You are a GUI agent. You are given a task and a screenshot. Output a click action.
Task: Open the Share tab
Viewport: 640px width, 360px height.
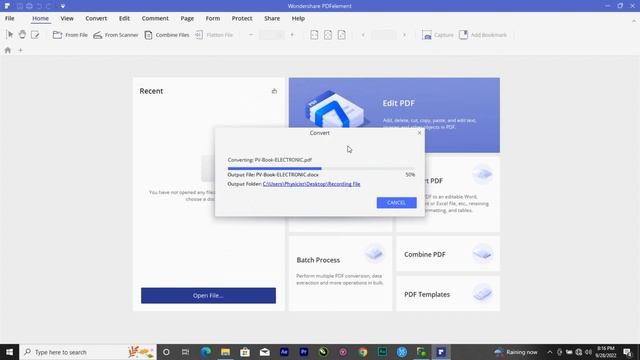272,18
